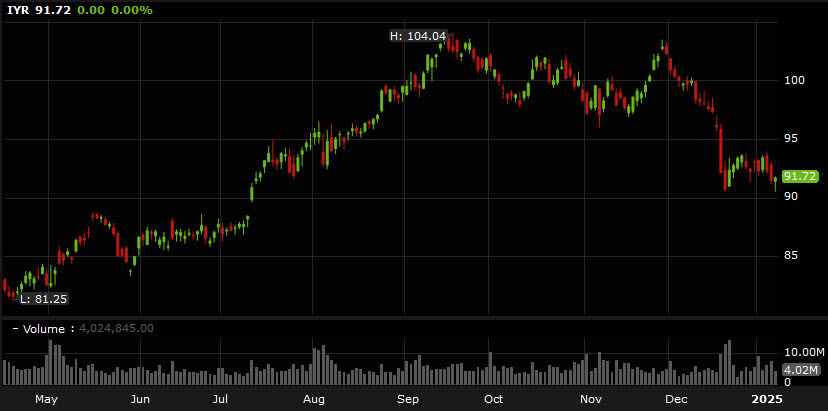The width and height of the screenshot is (828, 411).
Task: Click the H: 104.04 high label
Action: point(418,36)
